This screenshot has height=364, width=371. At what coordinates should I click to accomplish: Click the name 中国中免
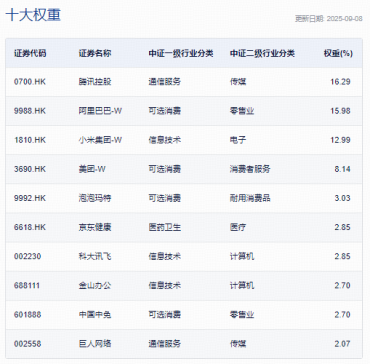point(95,315)
